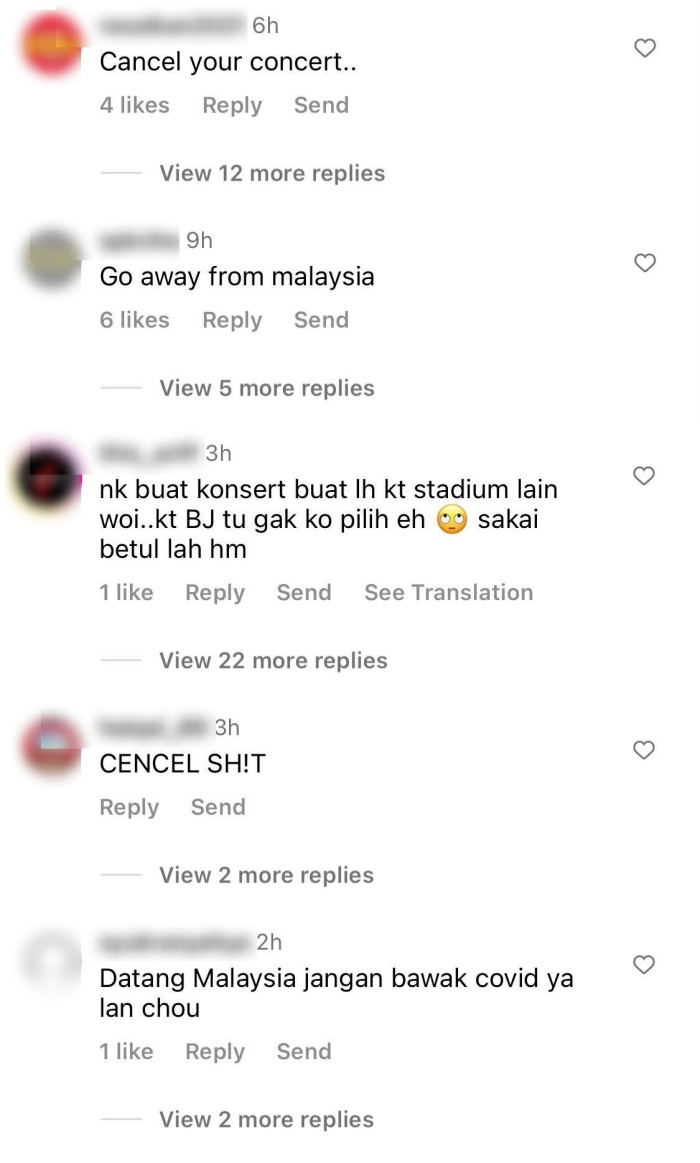700x1163 pixels.
Task: Send the 'Cancel your concert..' comment
Action: (x=321, y=105)
